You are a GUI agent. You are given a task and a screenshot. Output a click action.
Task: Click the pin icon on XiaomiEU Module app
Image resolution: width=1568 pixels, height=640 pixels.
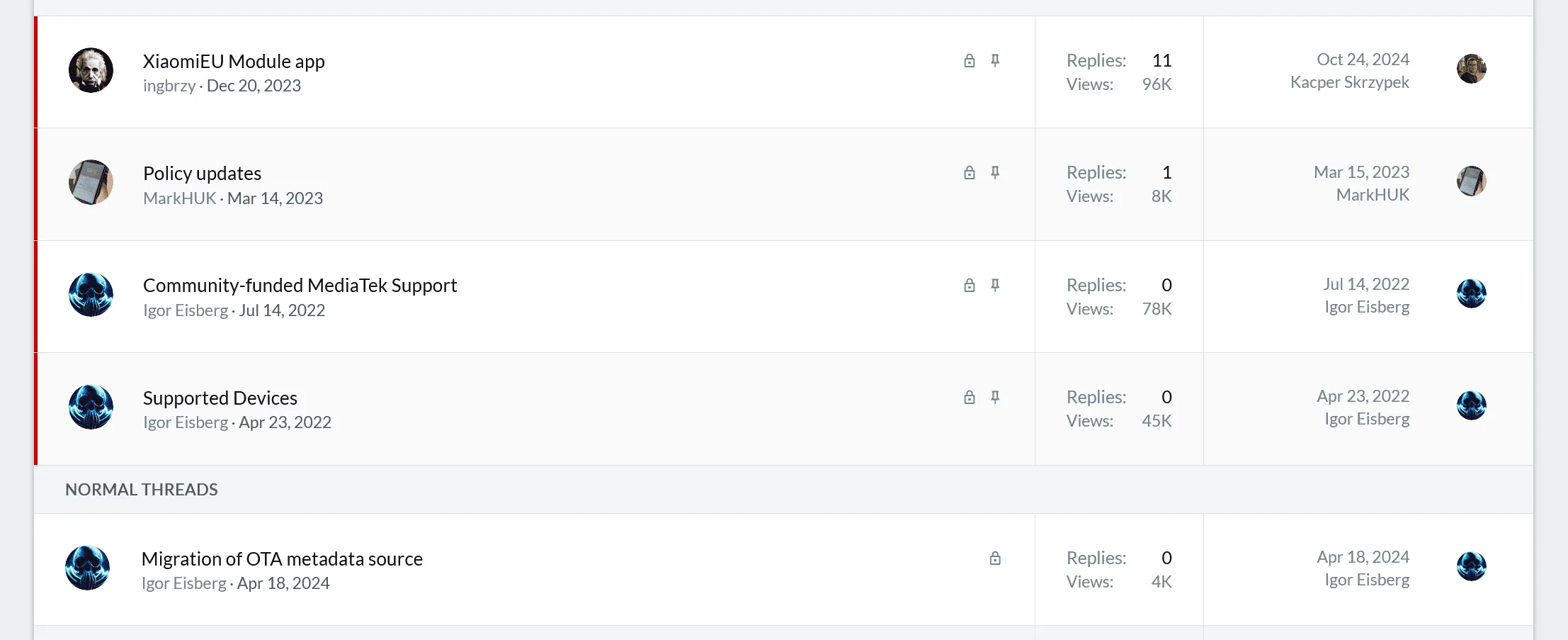(995, 61)
